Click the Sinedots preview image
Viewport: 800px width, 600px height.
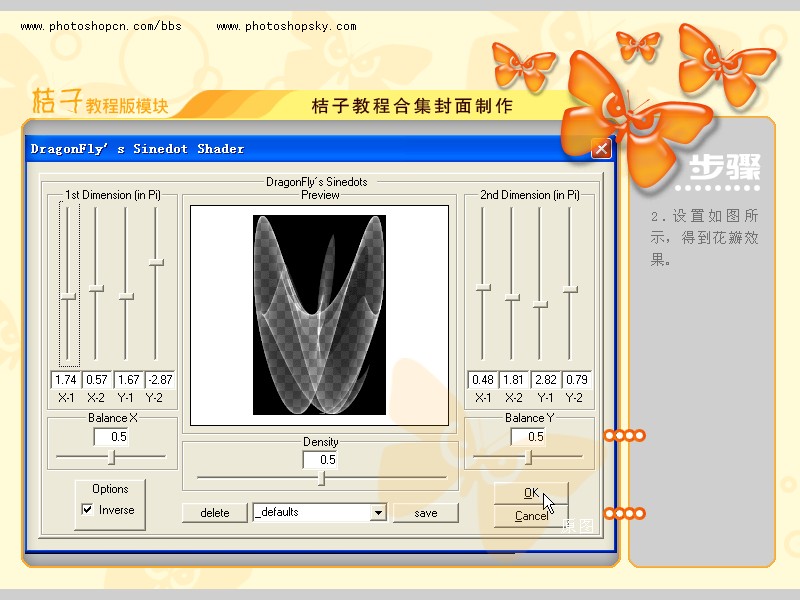tap(319, 314)
